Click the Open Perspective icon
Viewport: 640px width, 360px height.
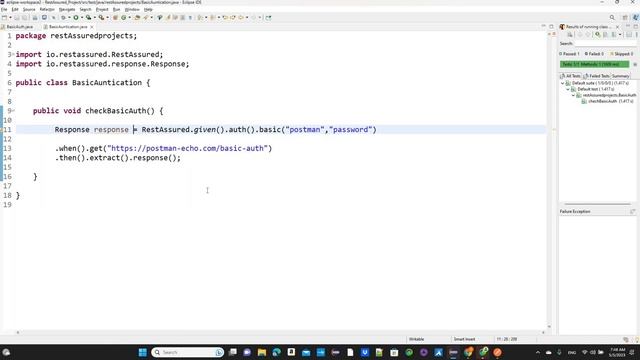click(x=625, y=18)
